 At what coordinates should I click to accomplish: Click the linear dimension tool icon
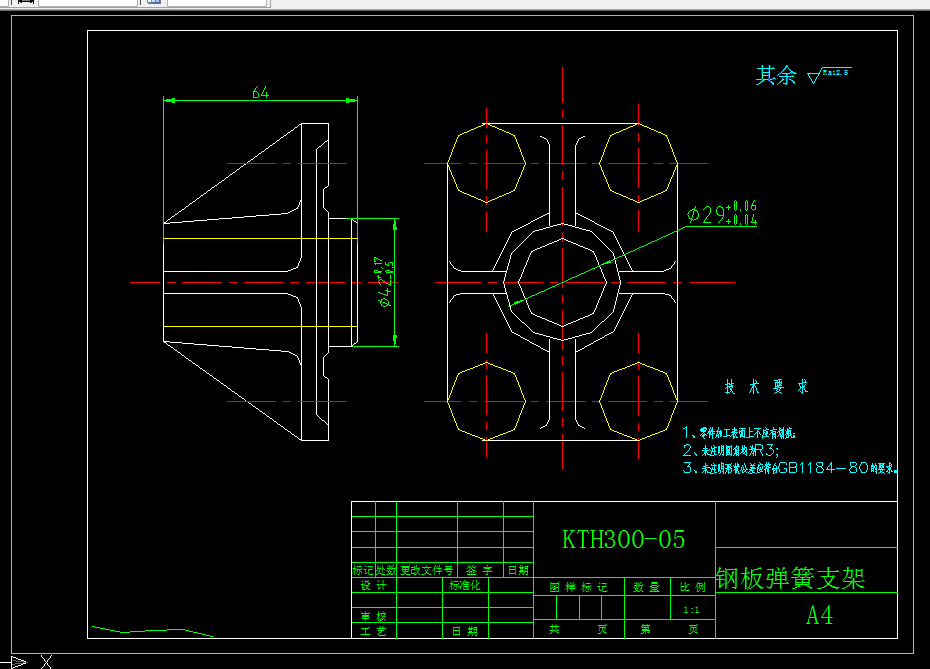point(27,3)
